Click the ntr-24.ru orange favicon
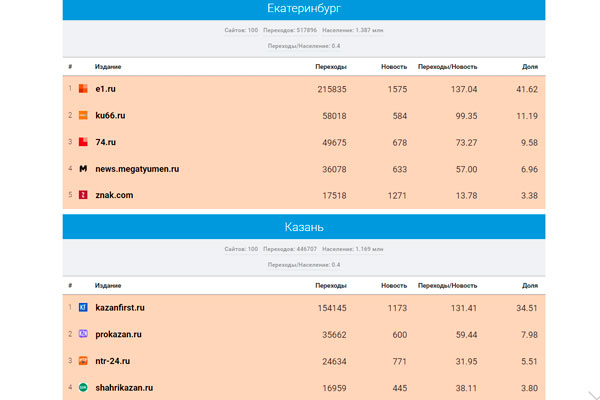The image size is (600, 400). [84, 361]
